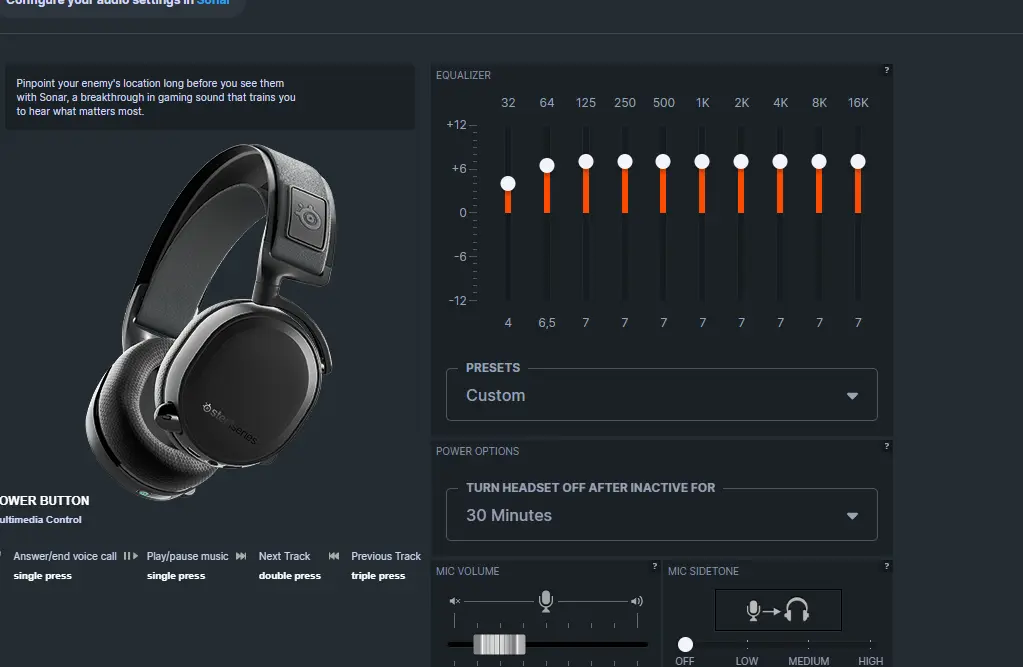Screen dimensions: 1023x667
Task: Click the Presets dropdown arrow
Action: [x=852, y=396]
